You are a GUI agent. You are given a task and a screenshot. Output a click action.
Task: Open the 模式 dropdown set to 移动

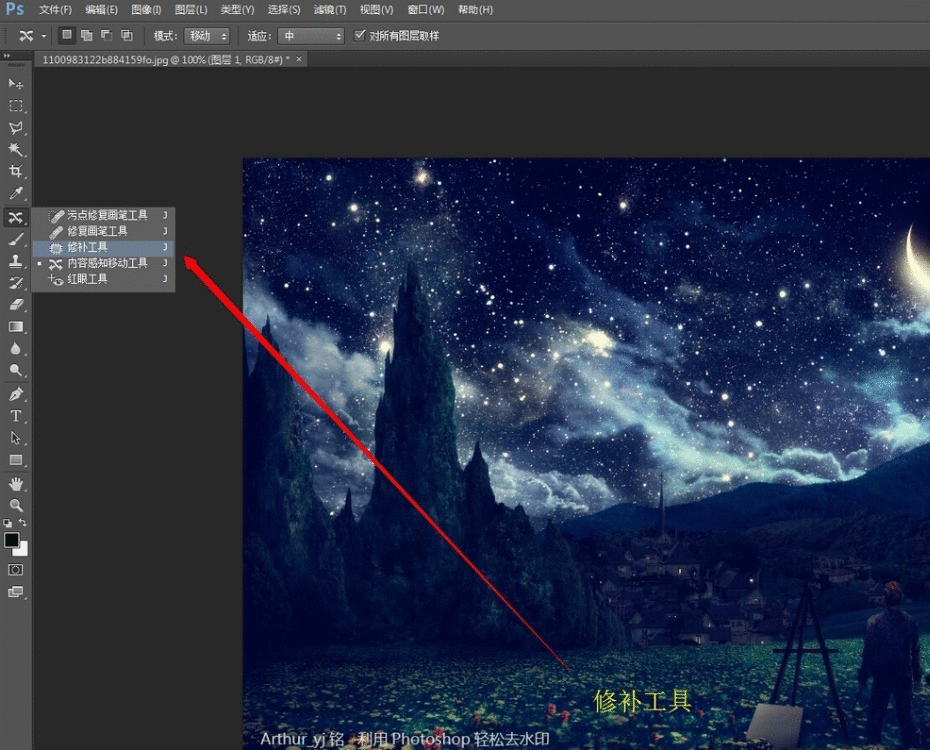tap(207, 36)
